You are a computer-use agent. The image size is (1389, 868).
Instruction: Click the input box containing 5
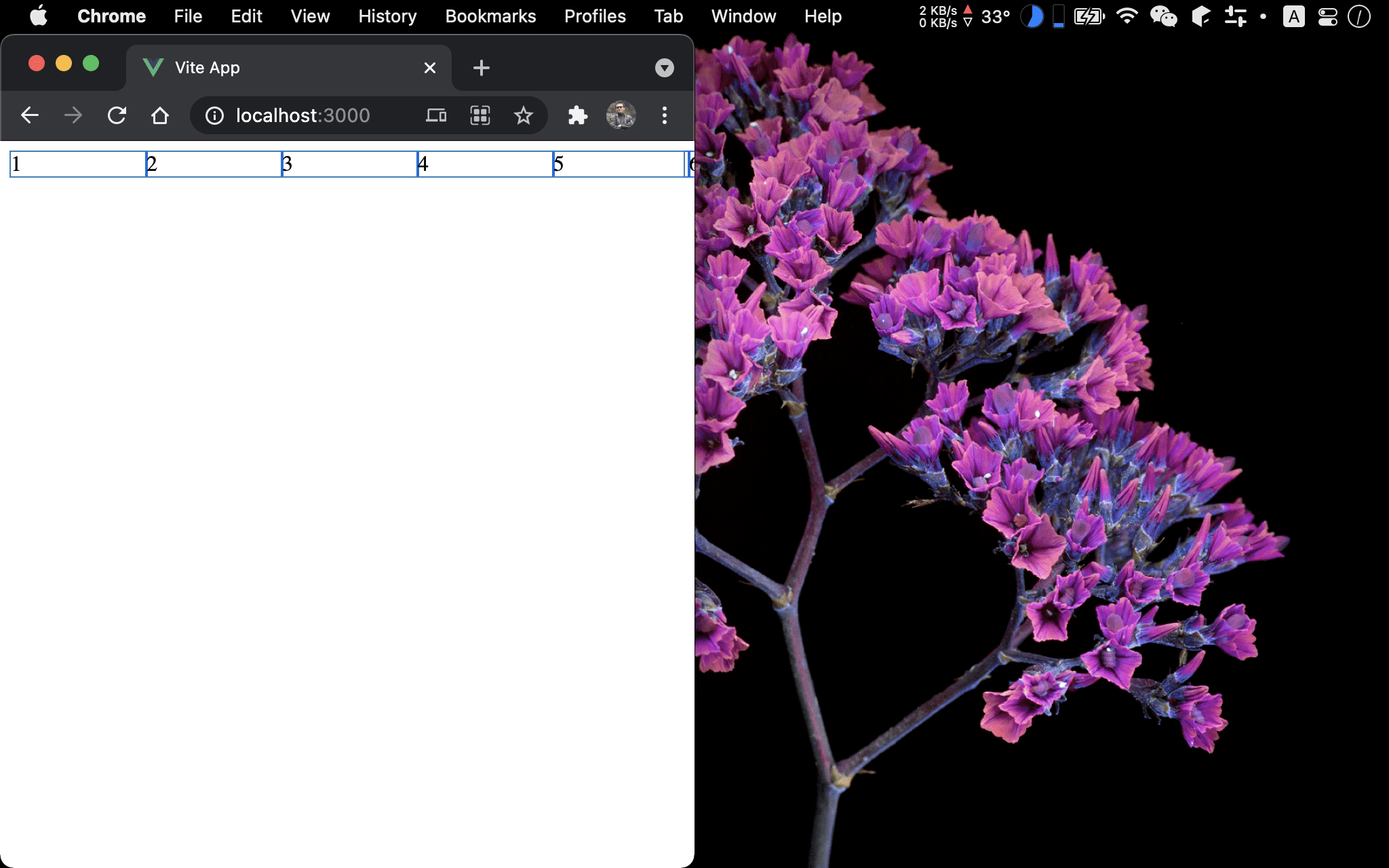tap(619, 164)
